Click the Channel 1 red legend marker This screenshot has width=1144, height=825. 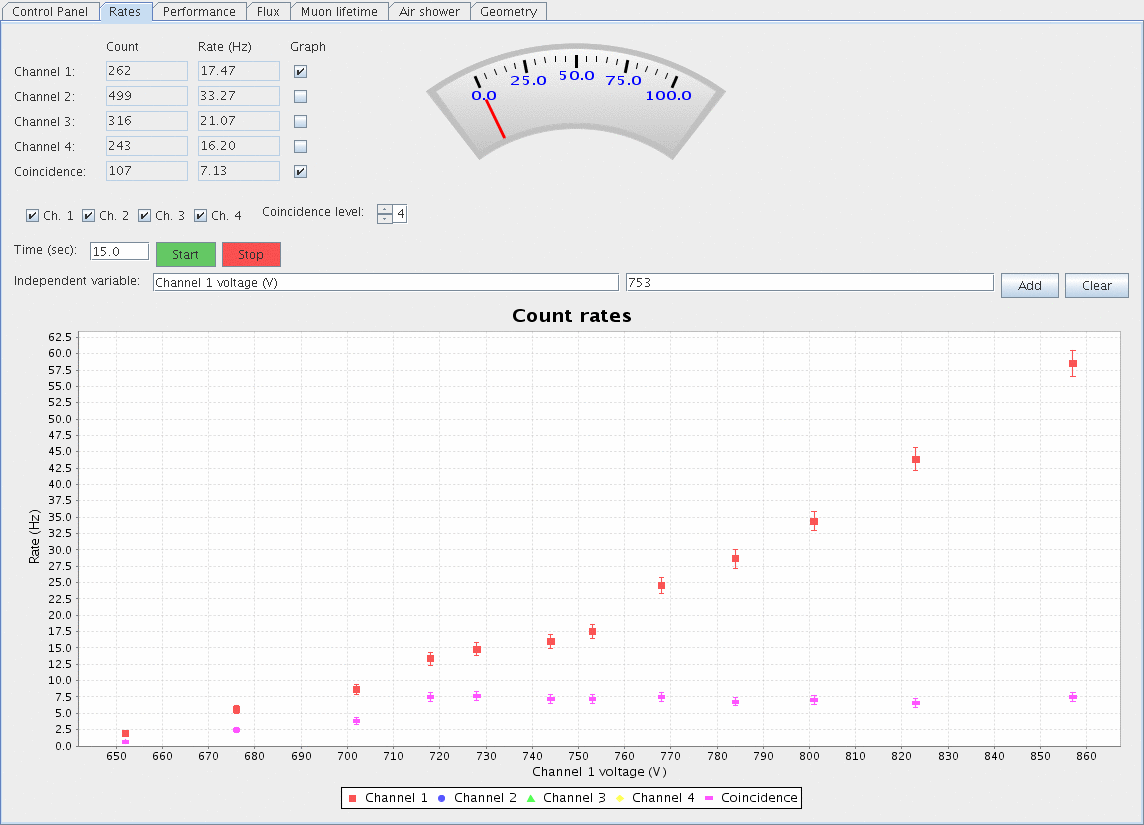[x=351, y=798]
